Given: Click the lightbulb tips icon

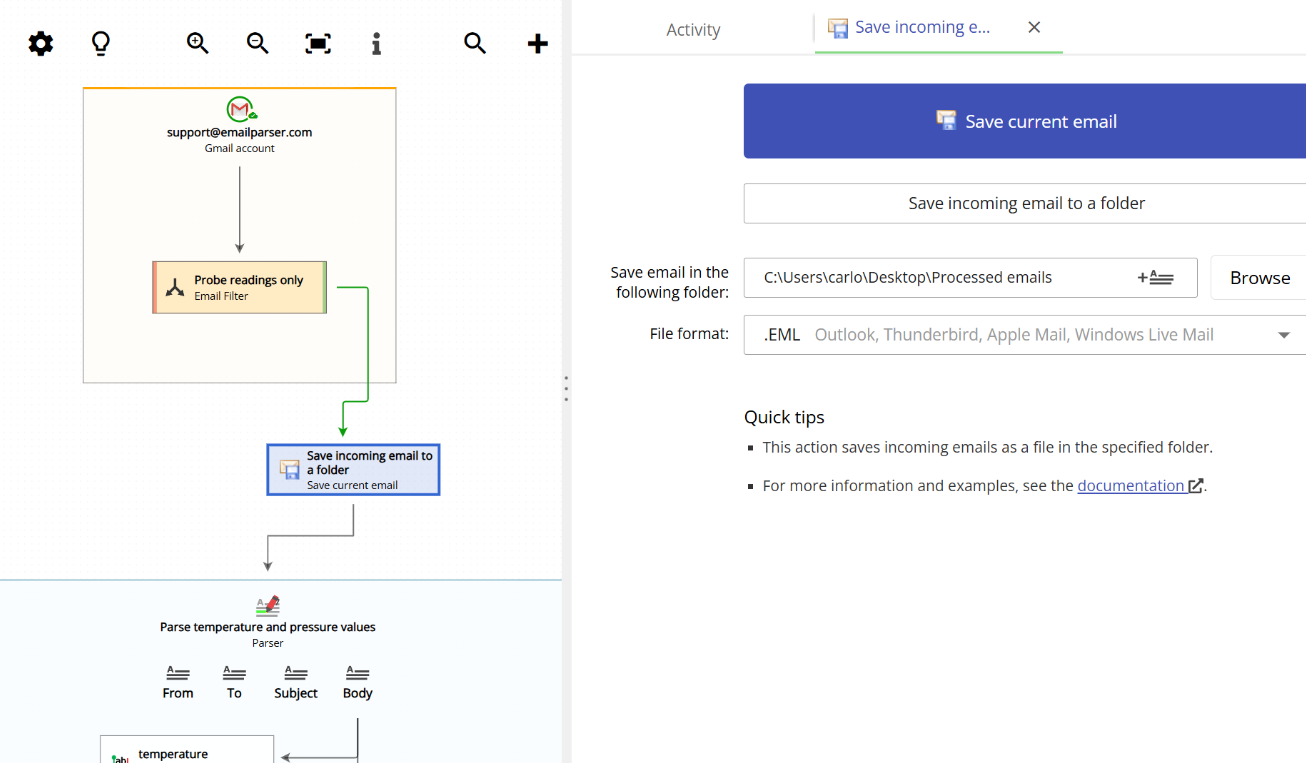Looking at the screenshot, I should [100, 43].
